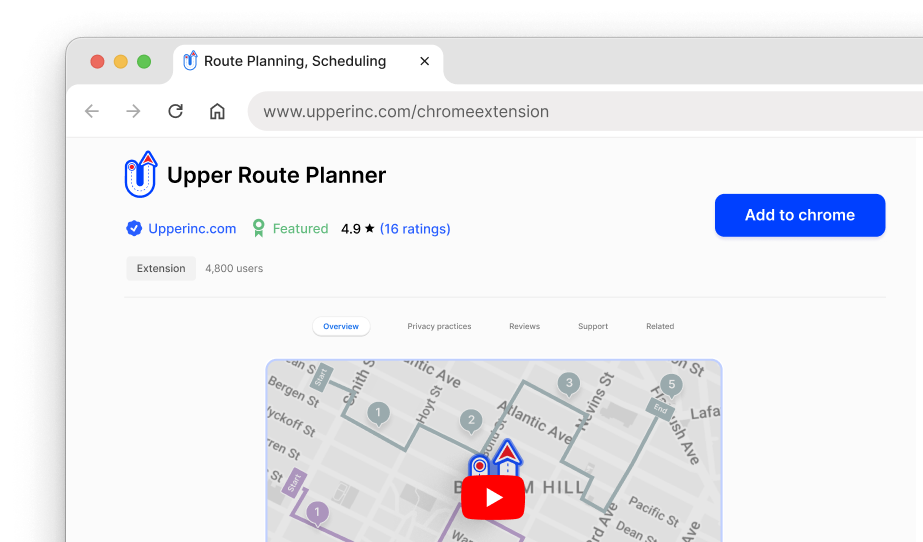Switch to the Reviews tab
Image resolution: width=923 pixels, height=542 pixels.
pos(524,326)
